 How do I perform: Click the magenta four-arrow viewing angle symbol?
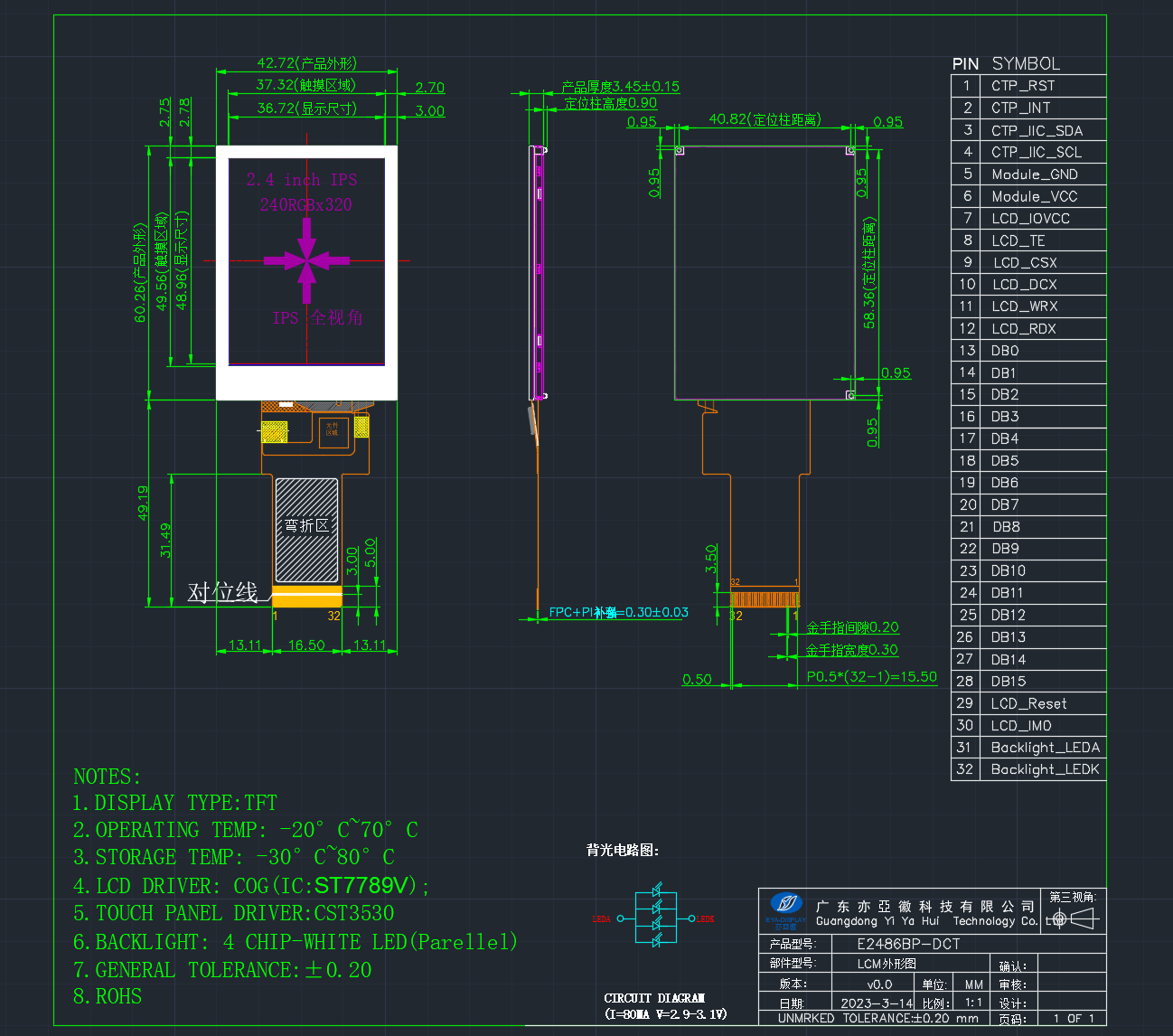[x=306, y=260]
